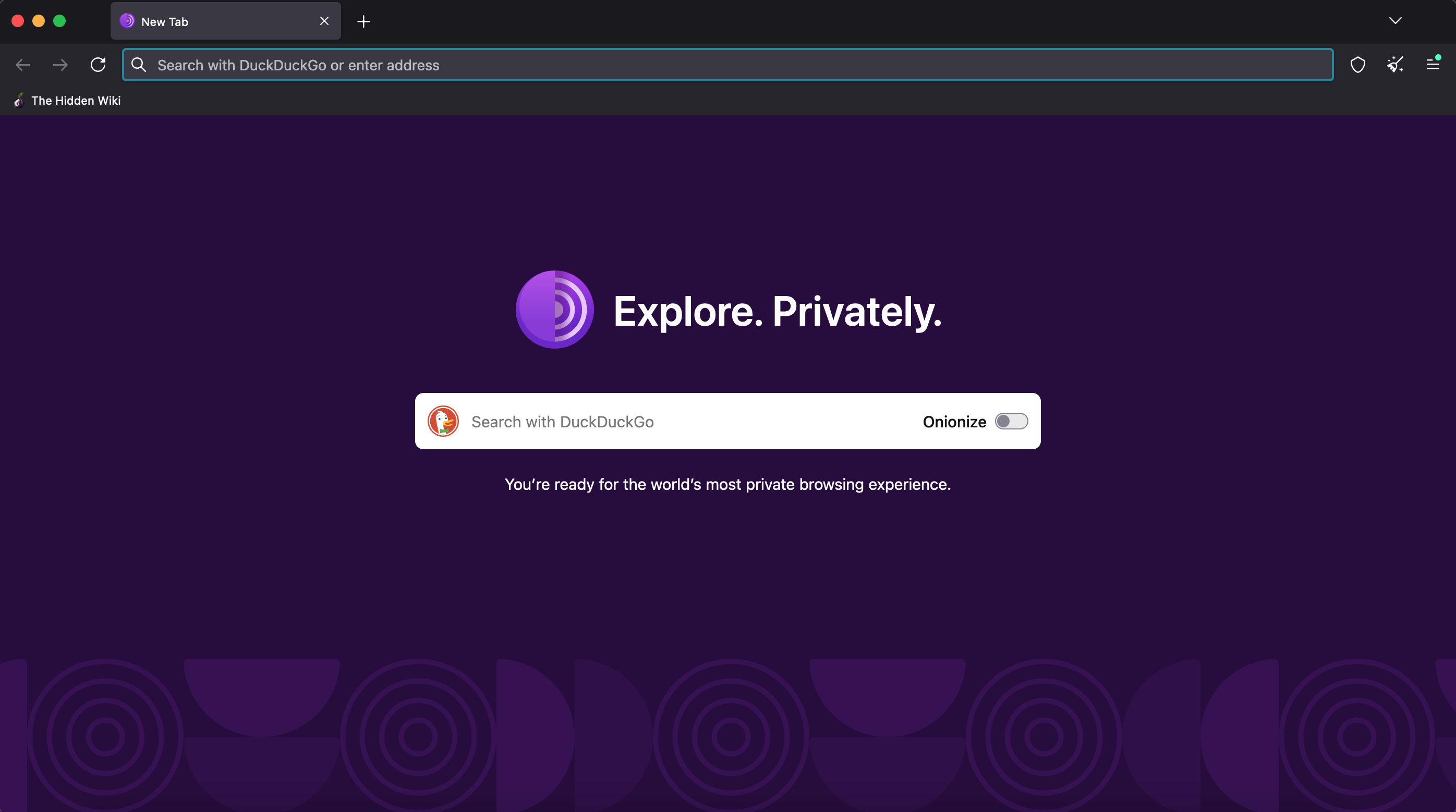Go forward using the forward arrow
1456x812 pixels.
point(60,65)
